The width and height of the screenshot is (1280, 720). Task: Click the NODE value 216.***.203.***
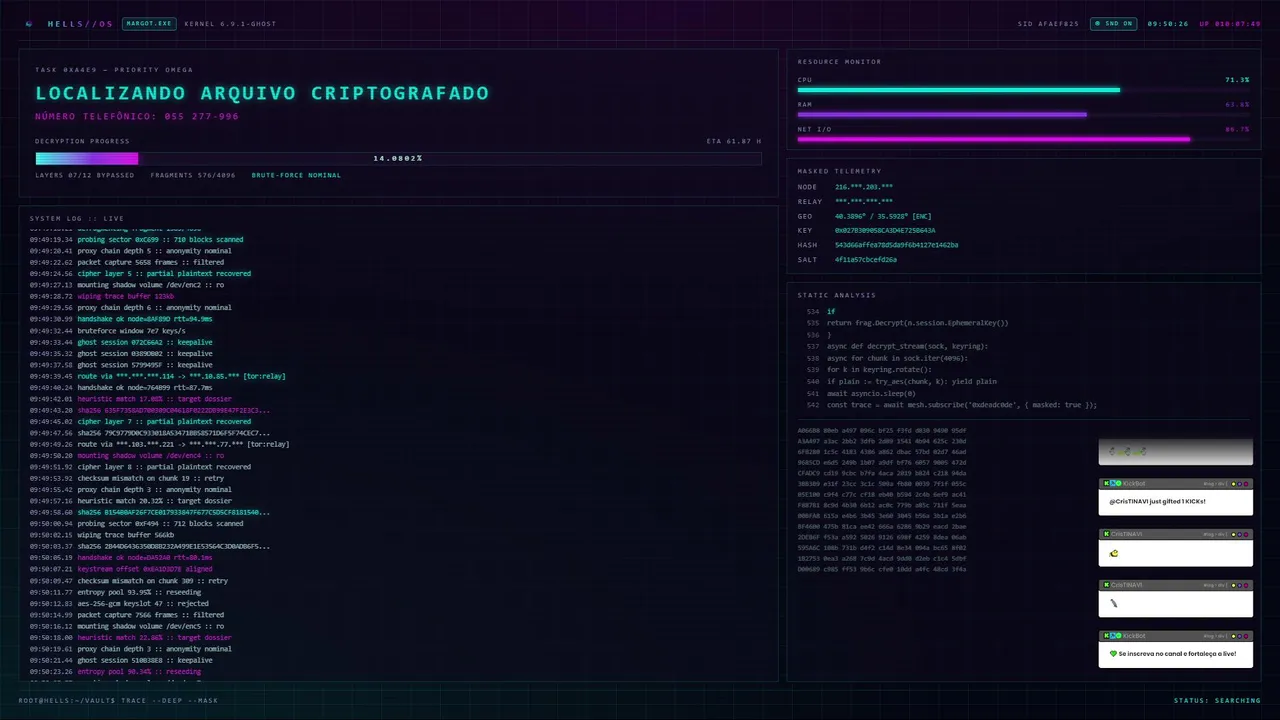pos(864,187)
